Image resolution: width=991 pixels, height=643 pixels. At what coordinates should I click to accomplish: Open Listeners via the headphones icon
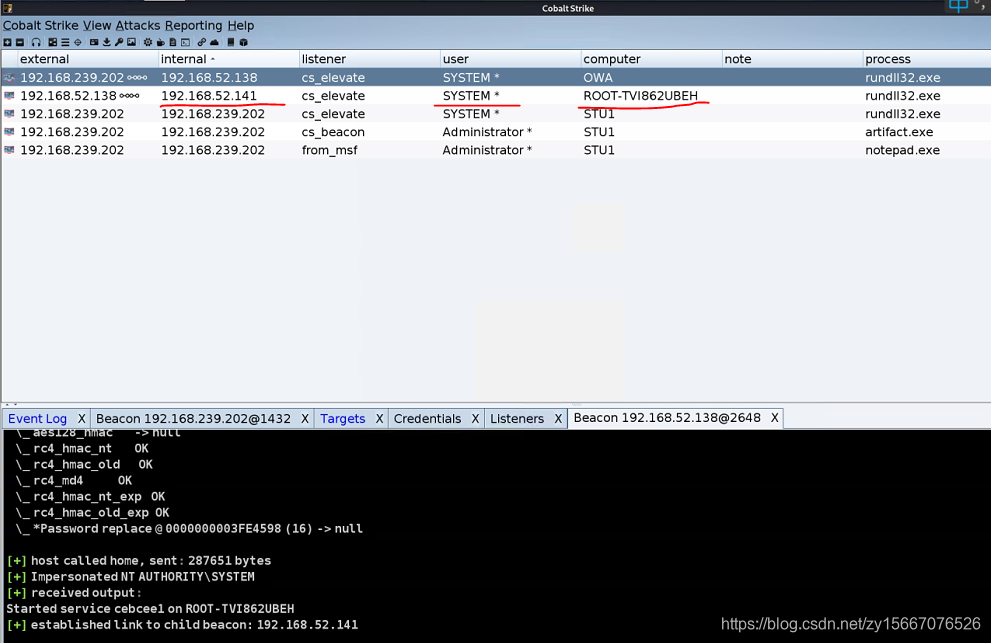36,42
